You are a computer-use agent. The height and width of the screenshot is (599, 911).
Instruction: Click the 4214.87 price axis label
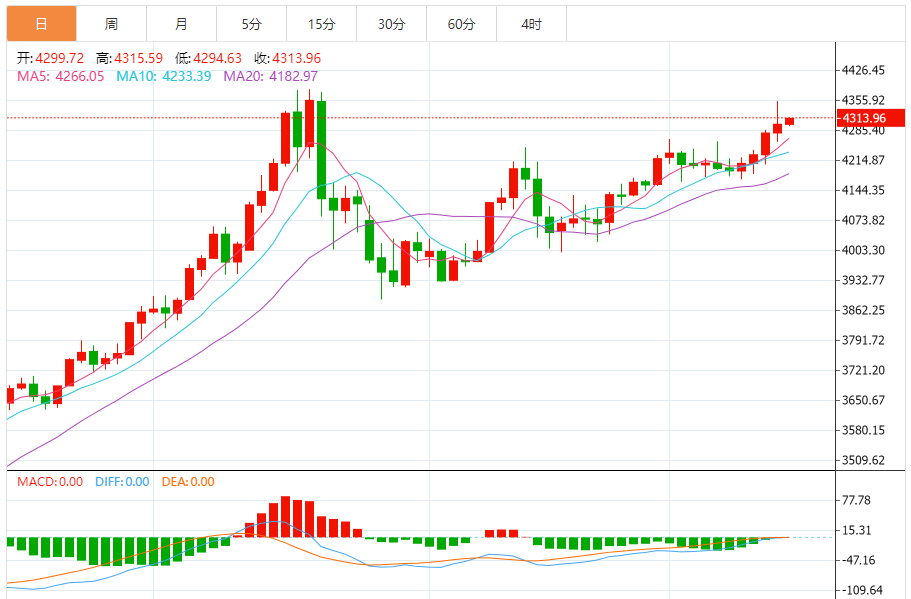coord(863,160)
